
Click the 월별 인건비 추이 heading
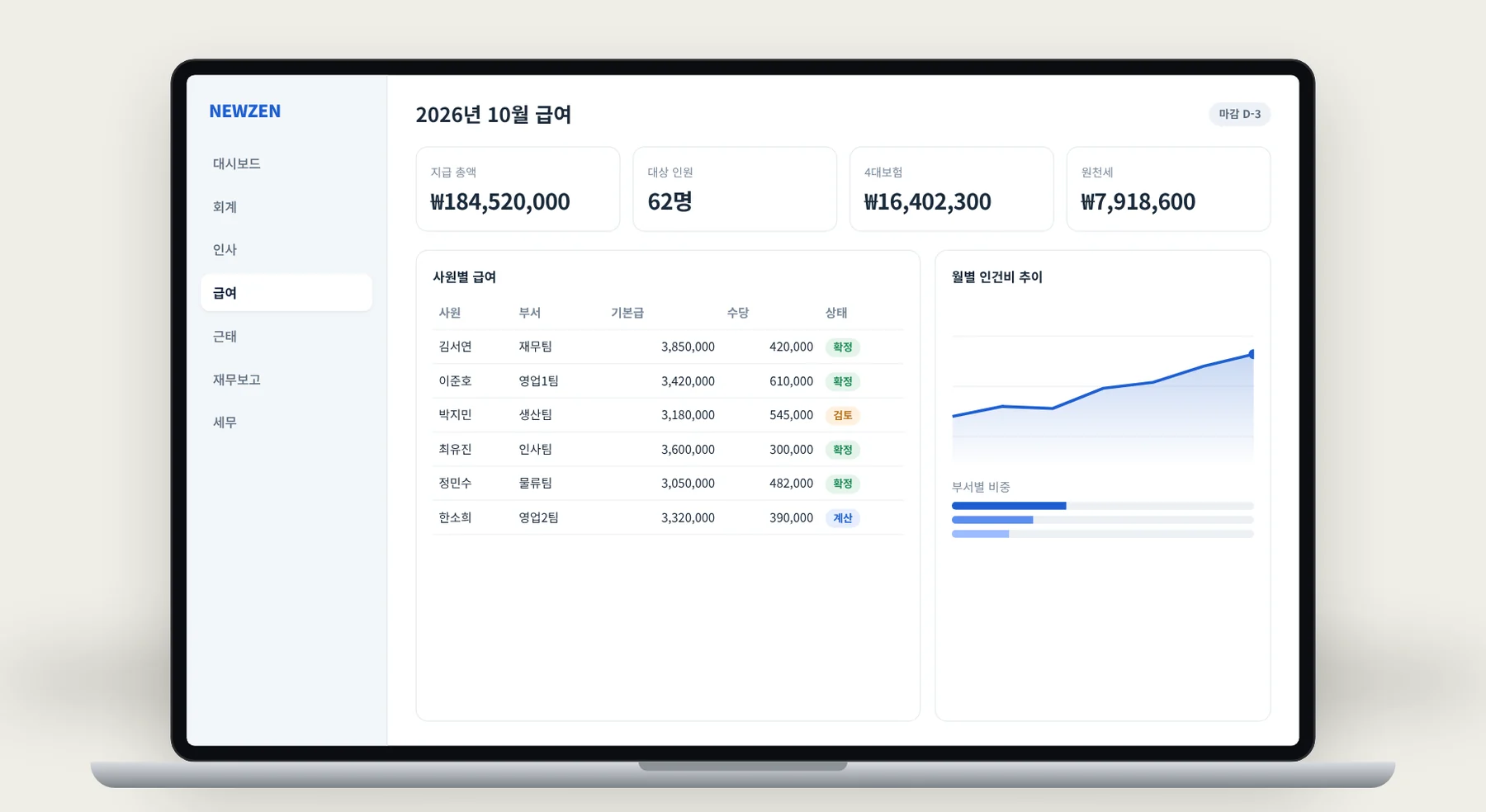(x=997, y=277)
